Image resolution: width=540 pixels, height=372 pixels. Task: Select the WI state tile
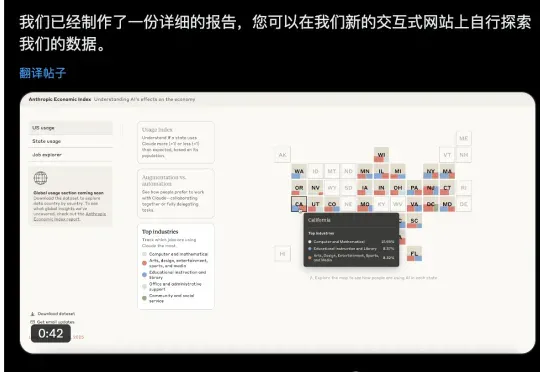click(x=381, y=155)
